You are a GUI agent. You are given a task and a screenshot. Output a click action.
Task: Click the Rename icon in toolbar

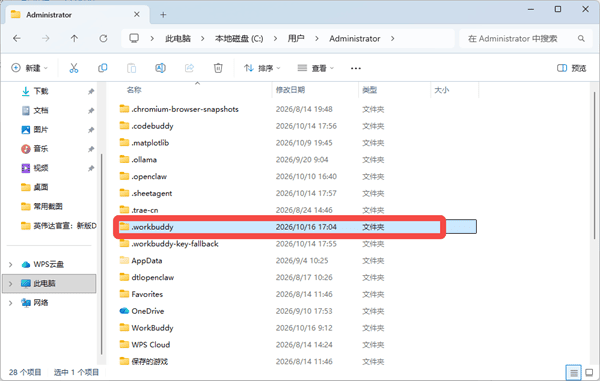[160, 68]
